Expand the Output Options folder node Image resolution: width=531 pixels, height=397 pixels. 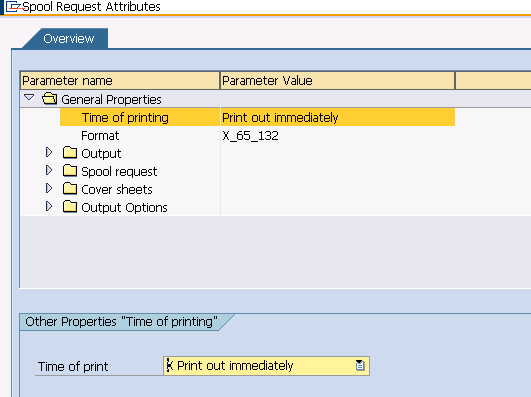[49, 206]
